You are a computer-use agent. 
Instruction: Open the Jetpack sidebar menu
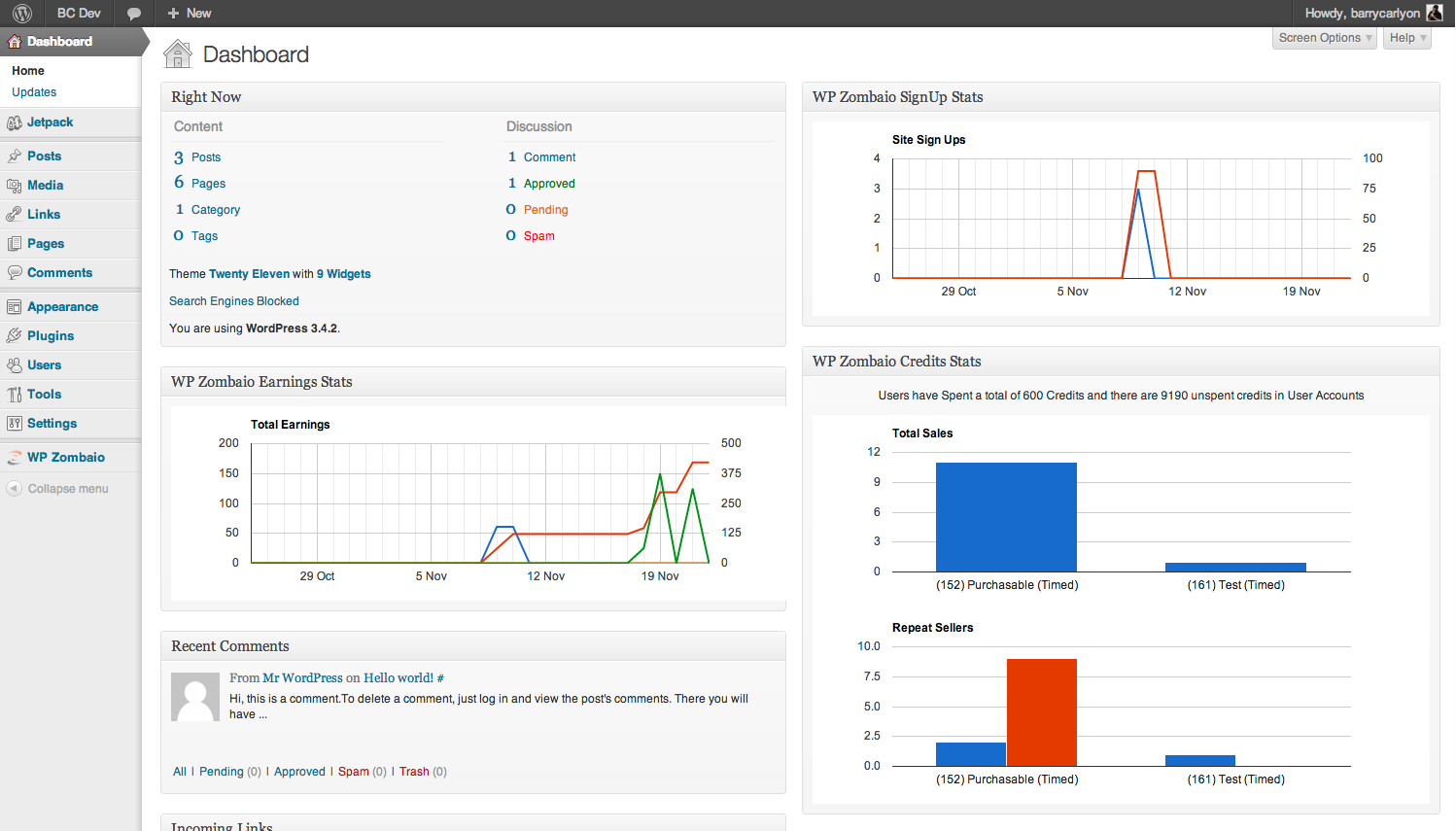[51, 122]
